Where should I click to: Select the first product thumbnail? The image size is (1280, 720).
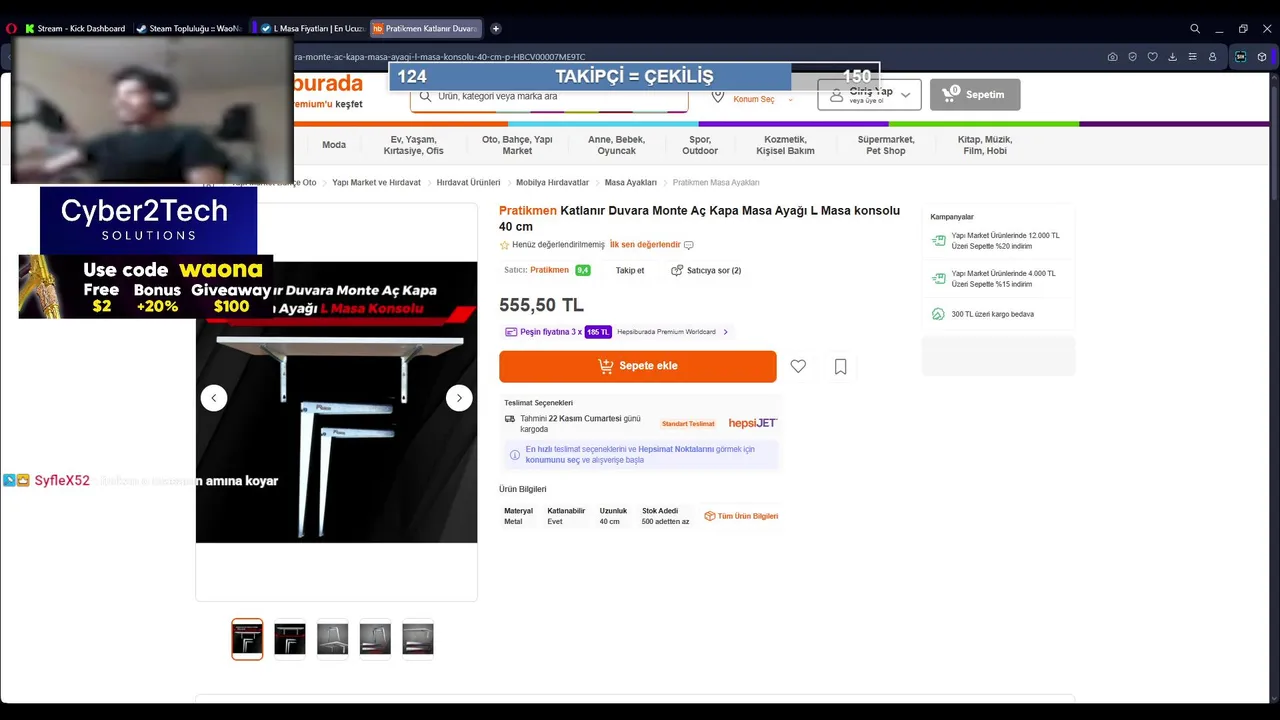pos(247,639)
